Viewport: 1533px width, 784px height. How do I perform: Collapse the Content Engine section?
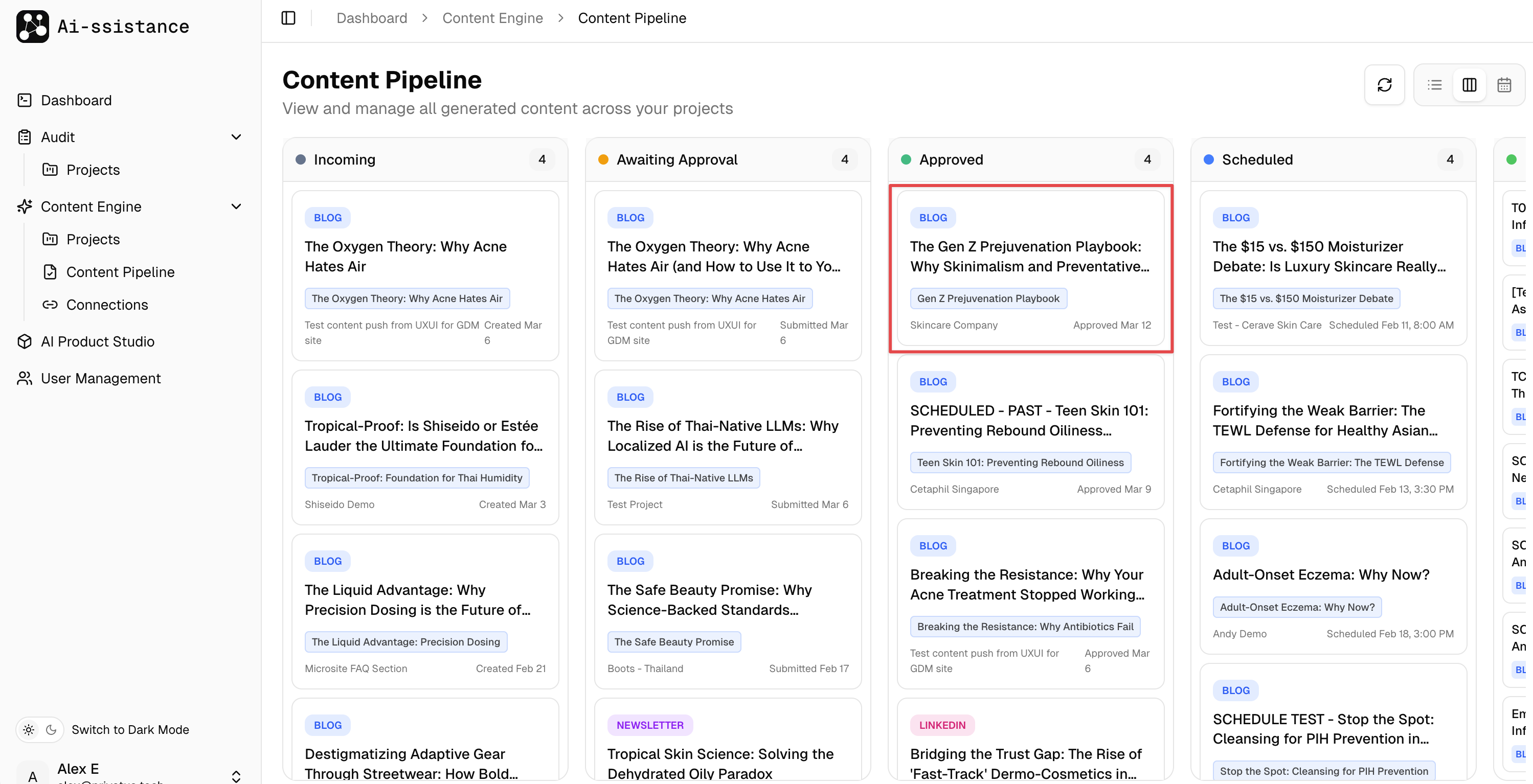tap(236, 206)
